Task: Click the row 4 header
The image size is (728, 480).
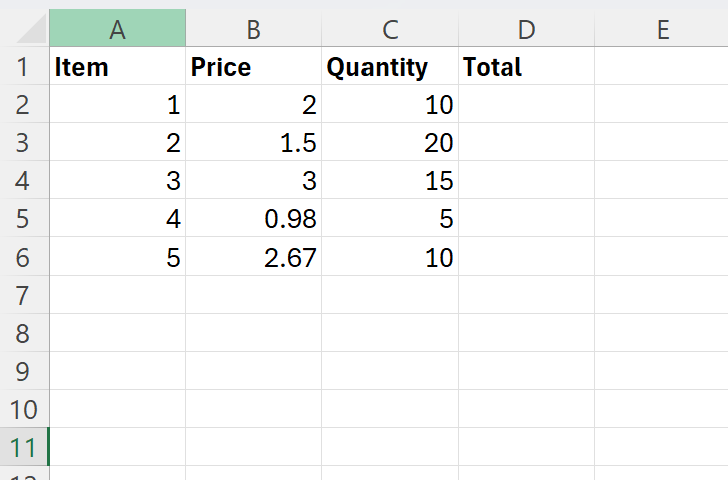Action: click(x=23, y=181)
